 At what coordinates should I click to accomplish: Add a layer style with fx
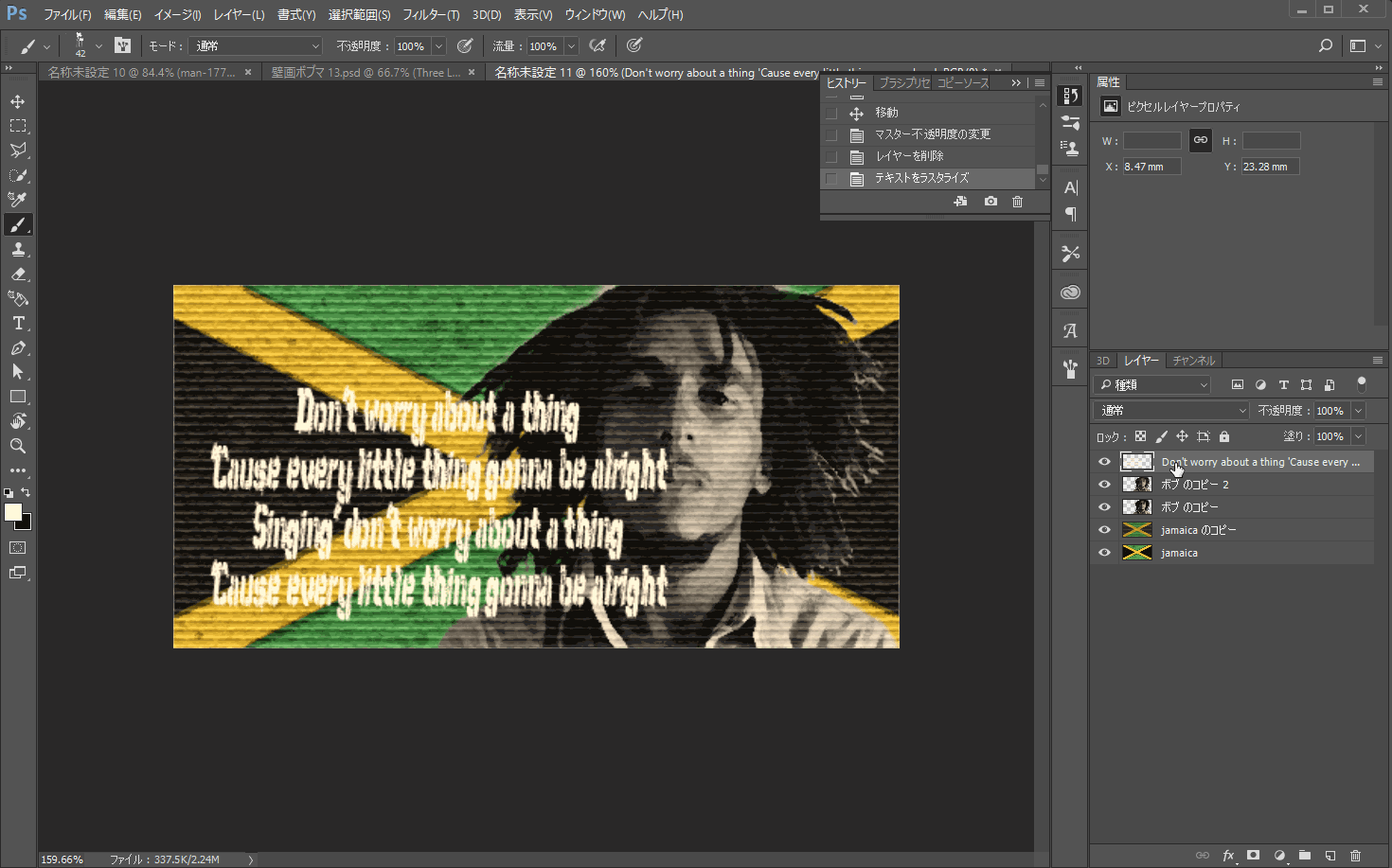1228,856
